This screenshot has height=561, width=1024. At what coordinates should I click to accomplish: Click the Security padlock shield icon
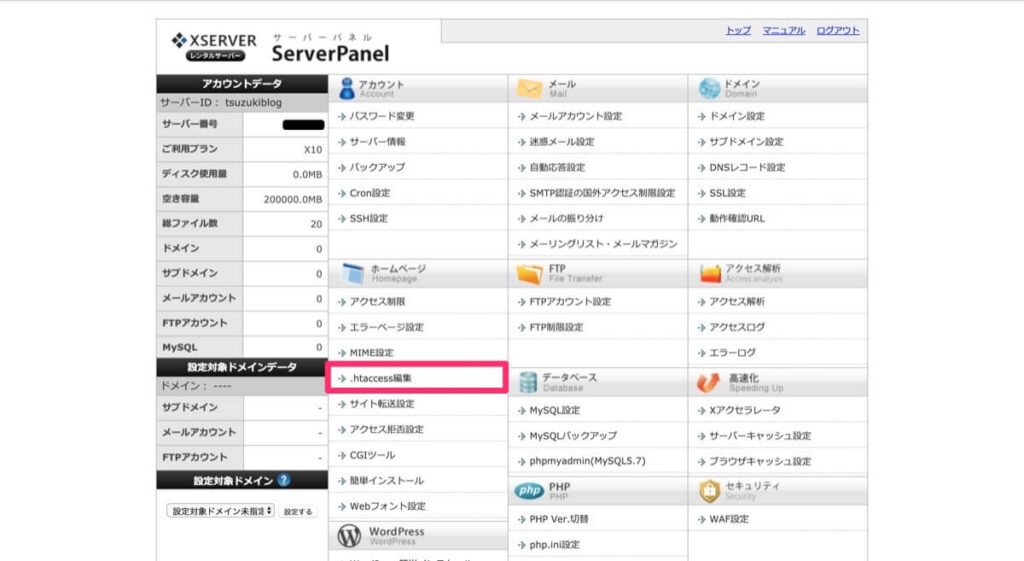pos(709,490)
